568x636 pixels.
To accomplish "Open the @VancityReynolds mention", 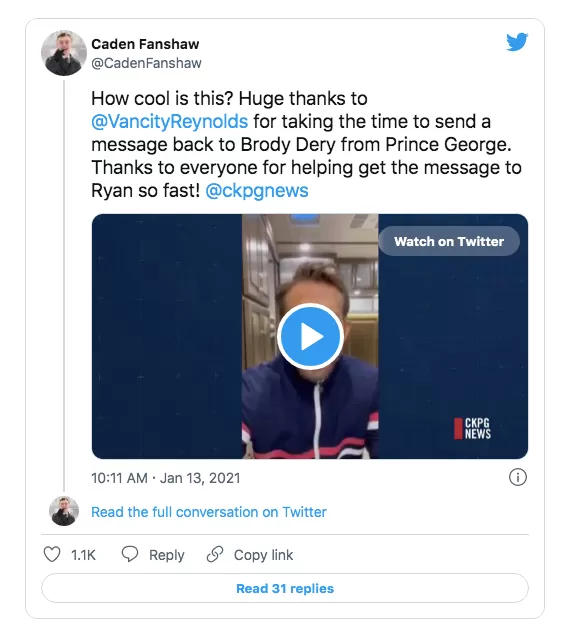I will click(170, 121).
